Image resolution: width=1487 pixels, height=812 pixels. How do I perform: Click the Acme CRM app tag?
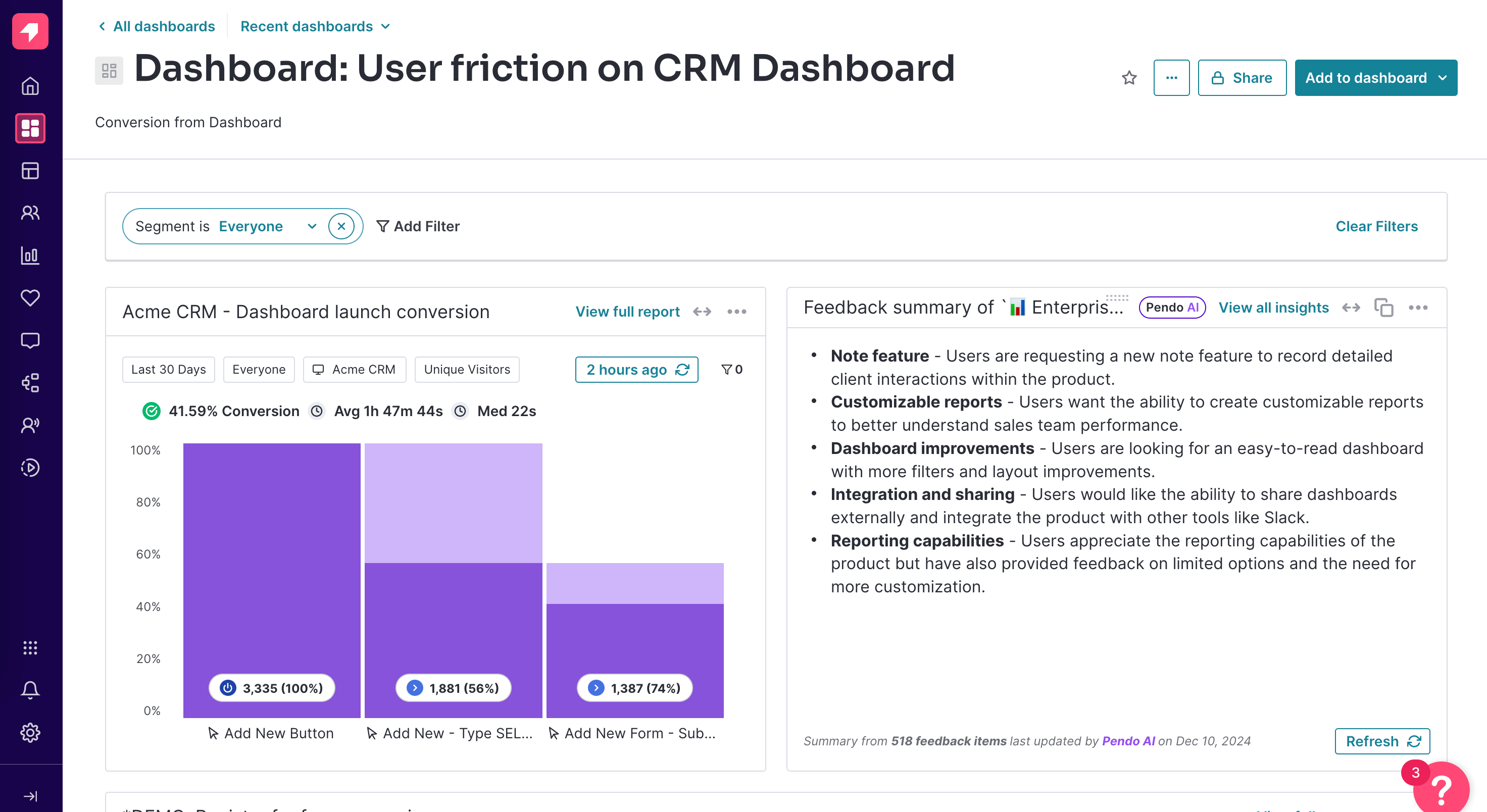355,369
